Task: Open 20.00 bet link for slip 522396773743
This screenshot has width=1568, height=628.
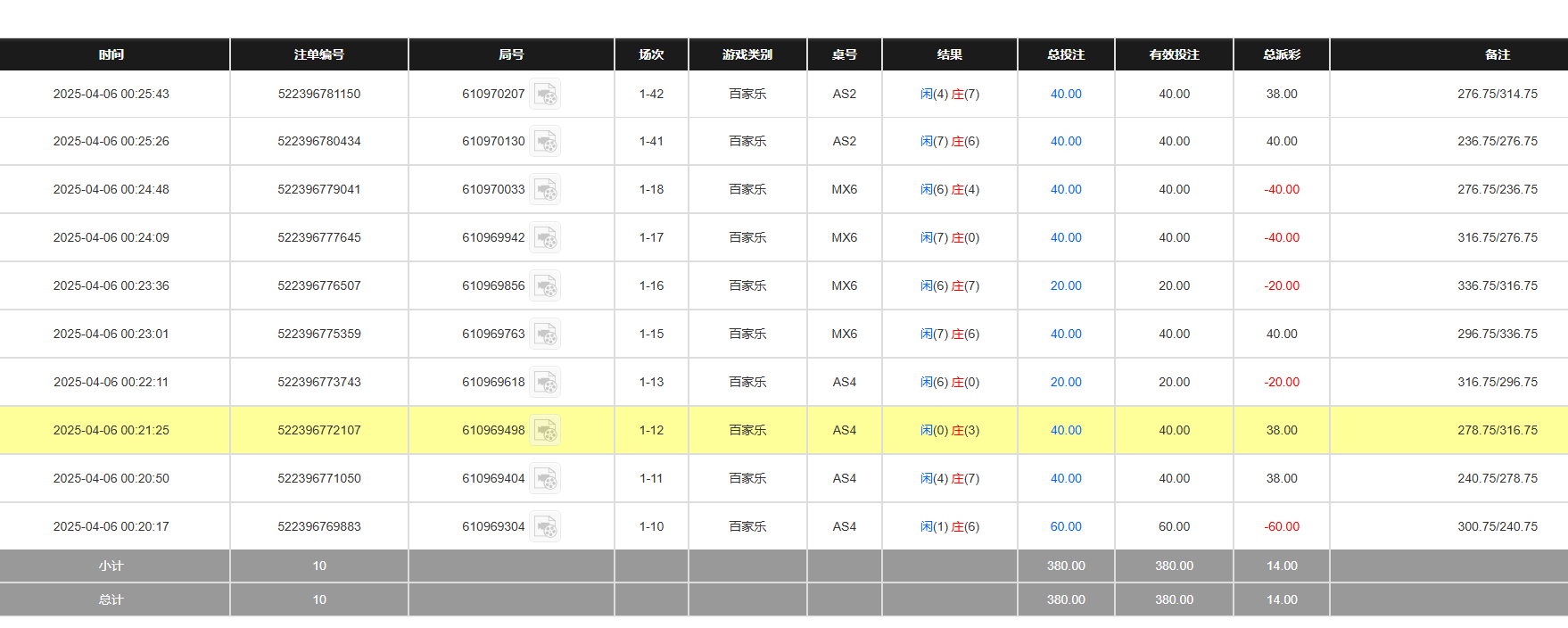Action: pos(1065,382)
